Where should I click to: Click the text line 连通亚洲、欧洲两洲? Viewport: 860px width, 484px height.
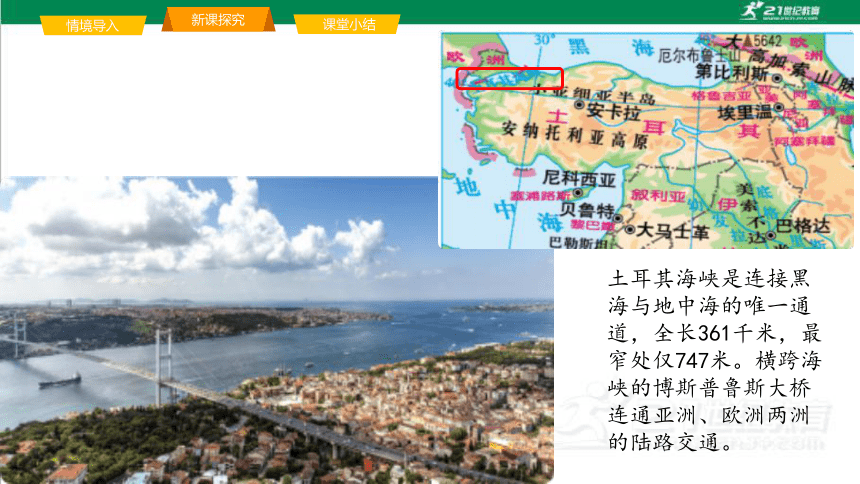point(709,415)
